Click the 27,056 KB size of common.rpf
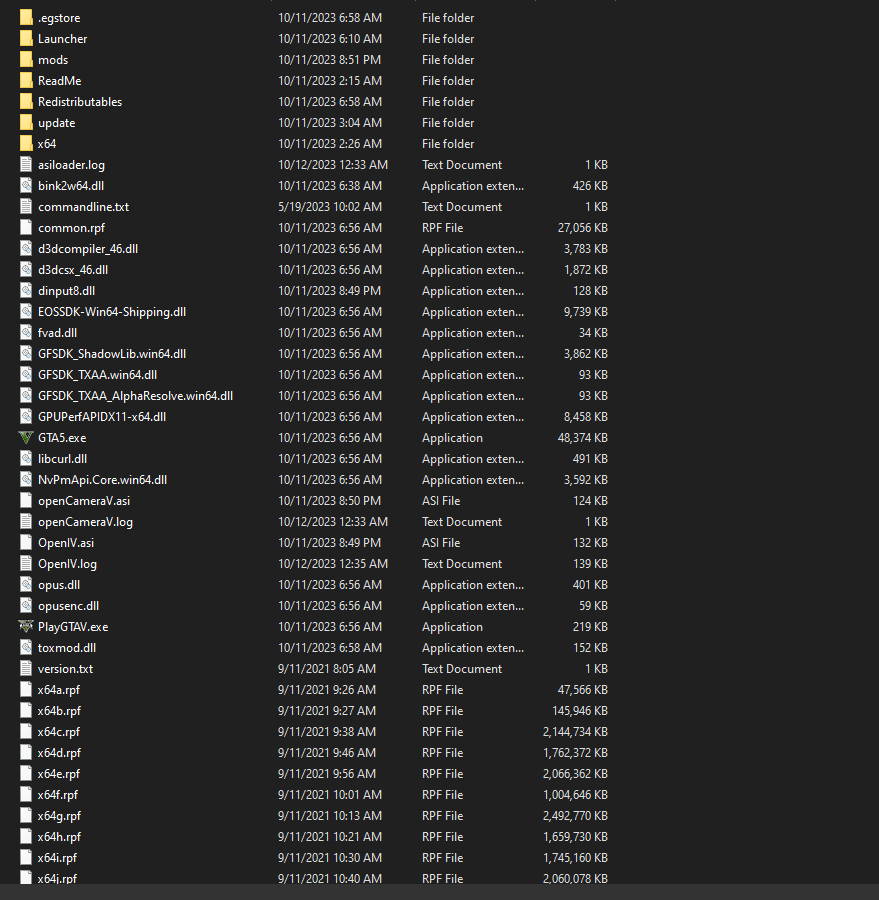The width and height of the screenshot is (879, 900). 582,228
